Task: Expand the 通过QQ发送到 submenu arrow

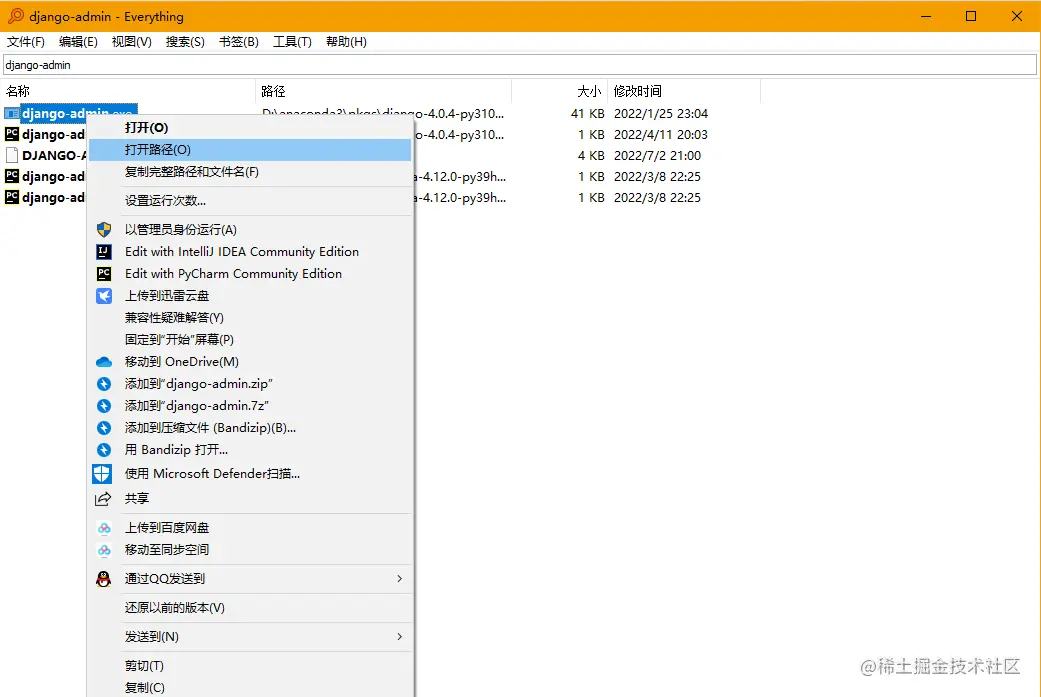Action: click(x=399, y=579)
